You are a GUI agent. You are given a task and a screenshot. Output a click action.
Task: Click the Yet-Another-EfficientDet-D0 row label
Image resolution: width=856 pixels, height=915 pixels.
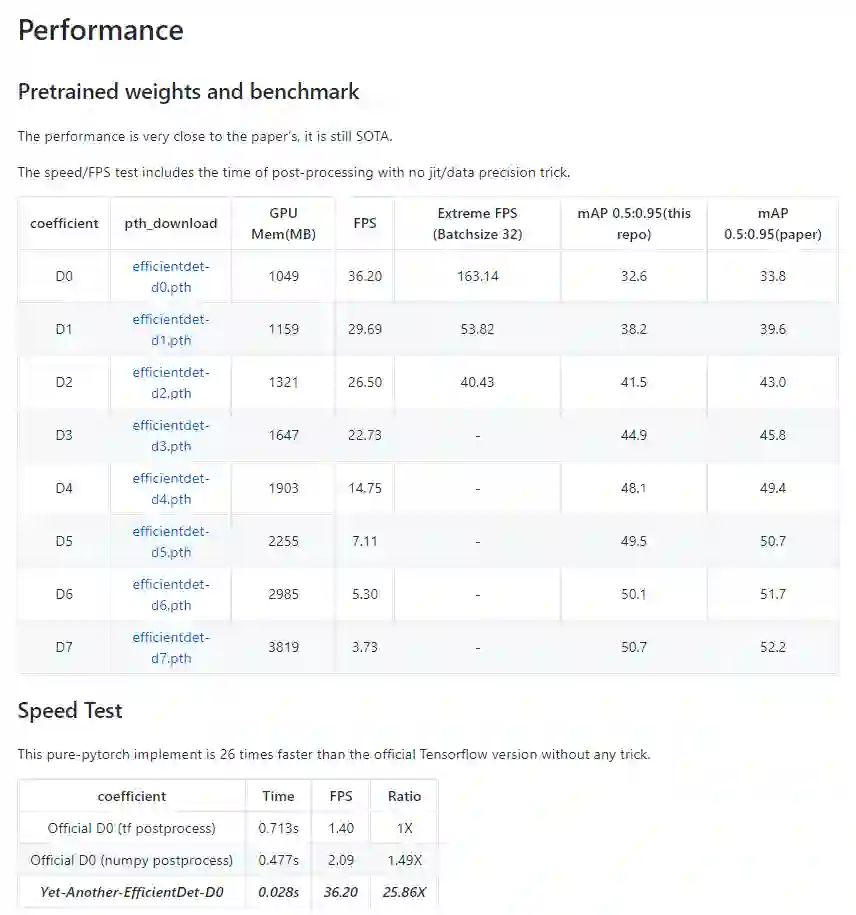(x=132, y=892)
